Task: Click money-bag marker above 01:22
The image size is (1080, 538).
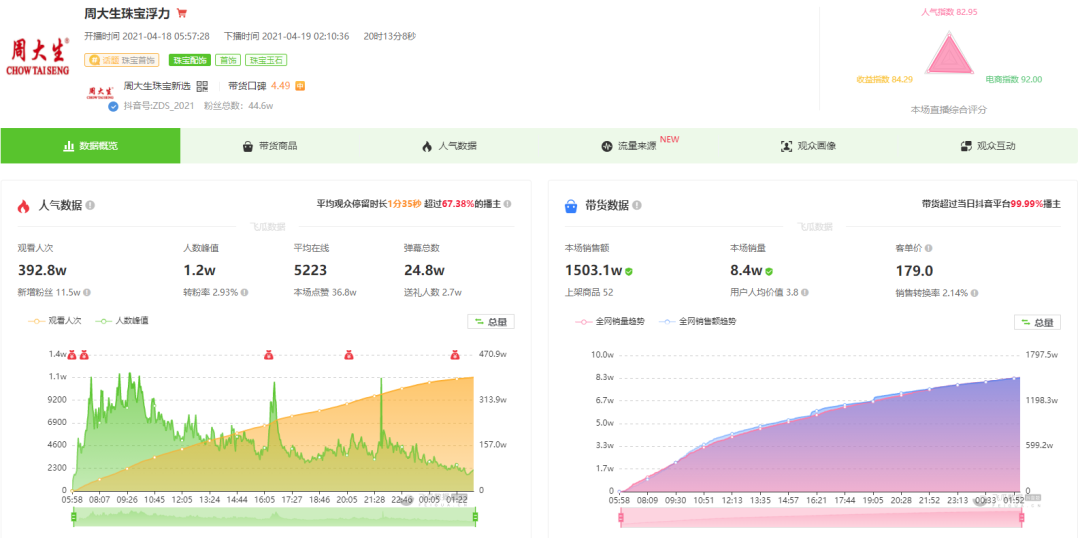Action: point(455,355)
